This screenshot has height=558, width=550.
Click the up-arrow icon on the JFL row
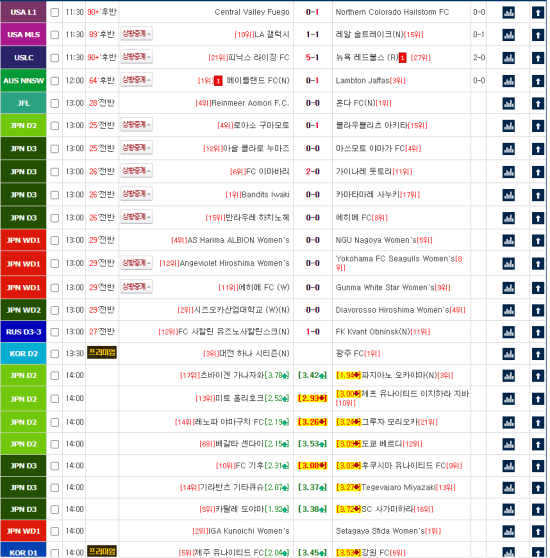point(538,104)
